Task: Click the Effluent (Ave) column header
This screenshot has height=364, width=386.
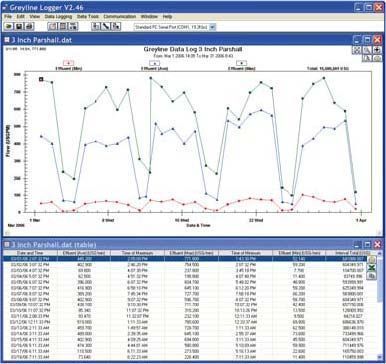Action: point(84,253)
